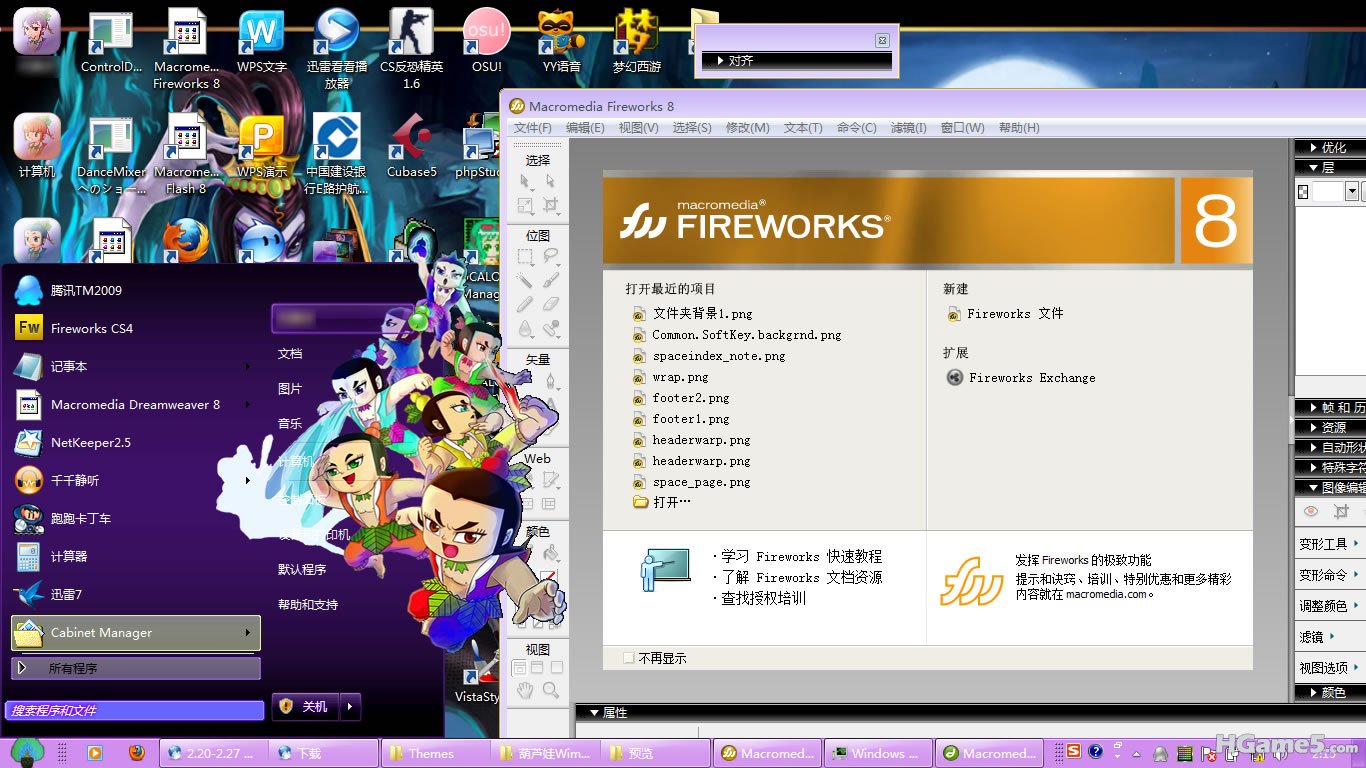This screenshot has height=768, width=1366.
Task: Choose the Pen tool under 矢量
Action: (550, 381)
